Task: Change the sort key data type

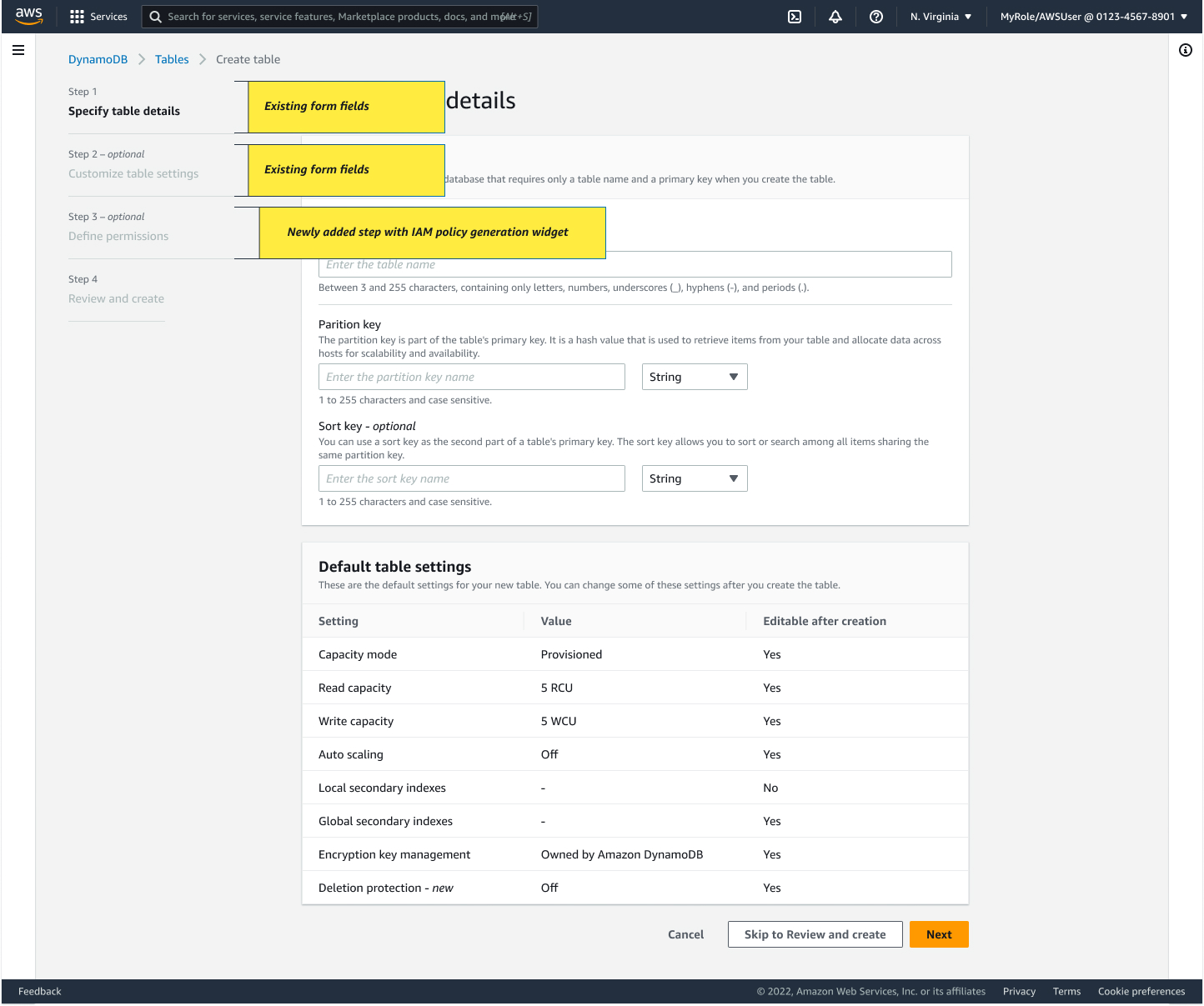Action: (x=695, y=478)
